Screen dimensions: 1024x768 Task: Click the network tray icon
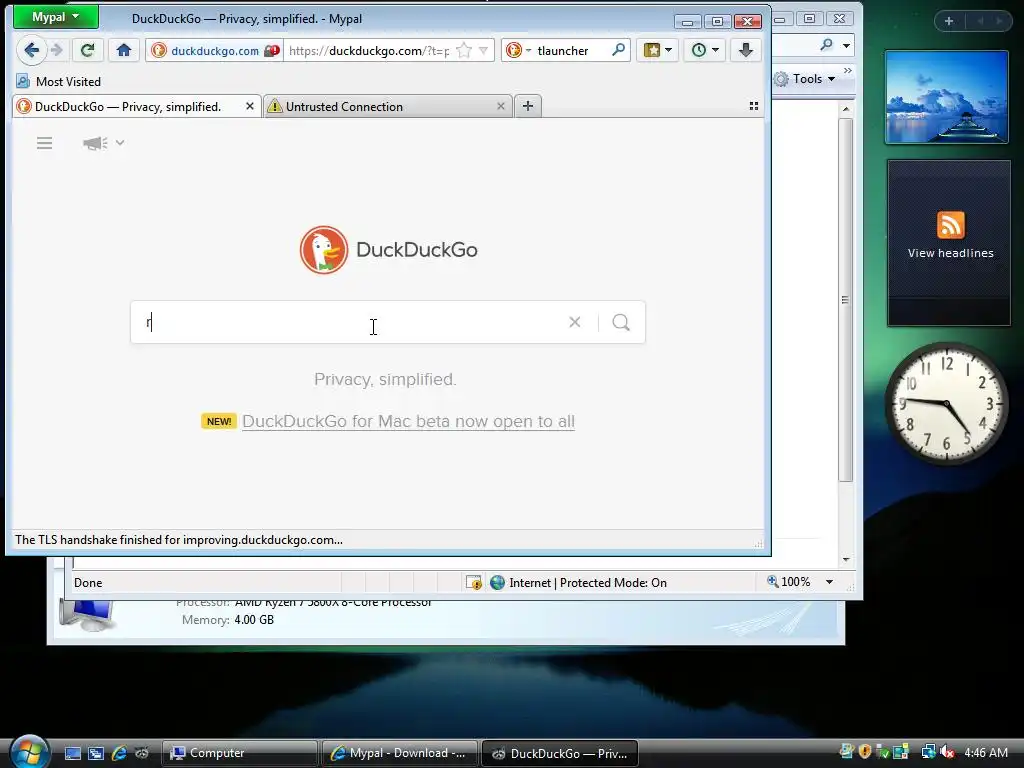[x=928, y=752]
